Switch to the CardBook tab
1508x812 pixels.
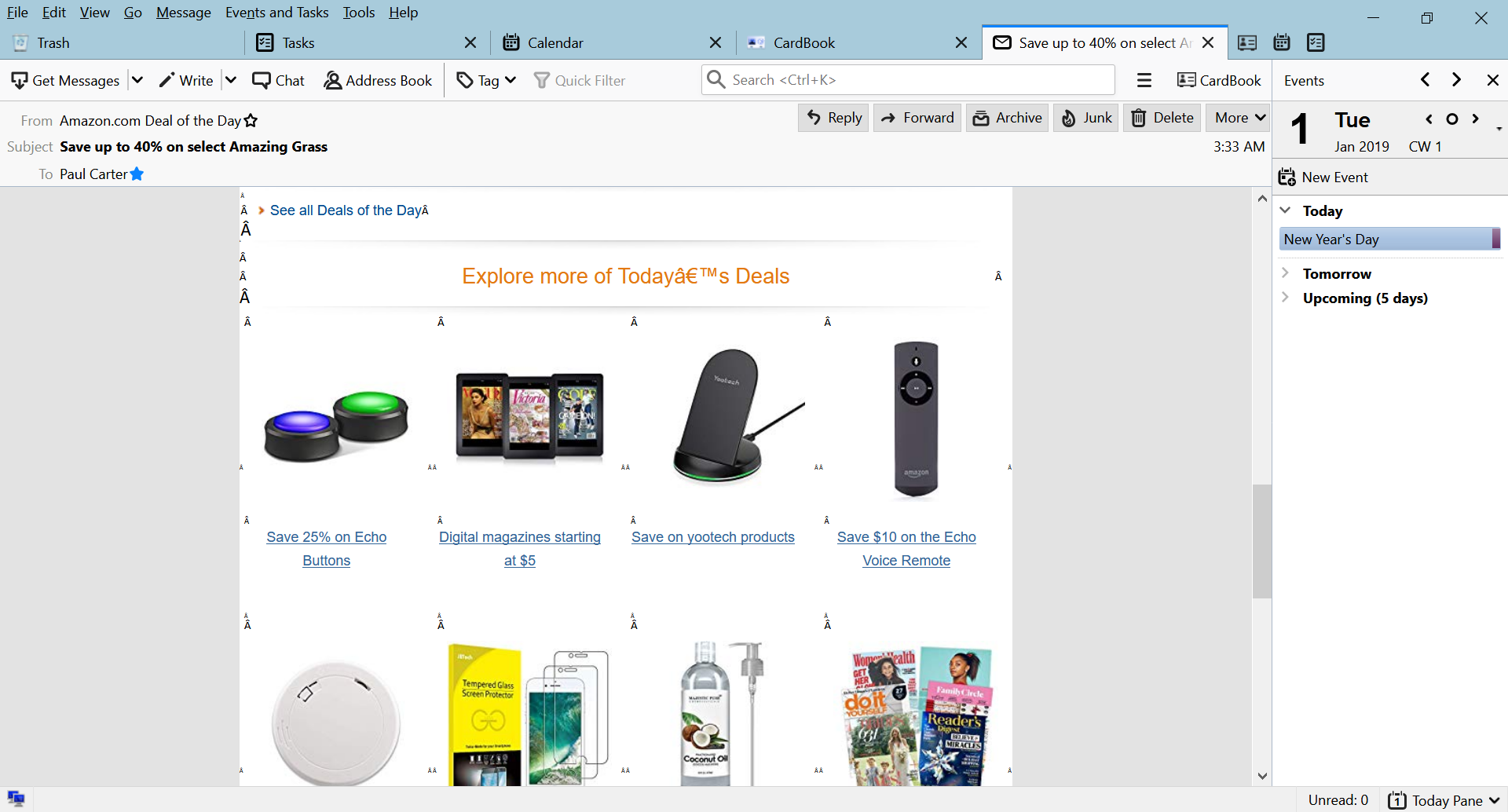pos(803,42)
